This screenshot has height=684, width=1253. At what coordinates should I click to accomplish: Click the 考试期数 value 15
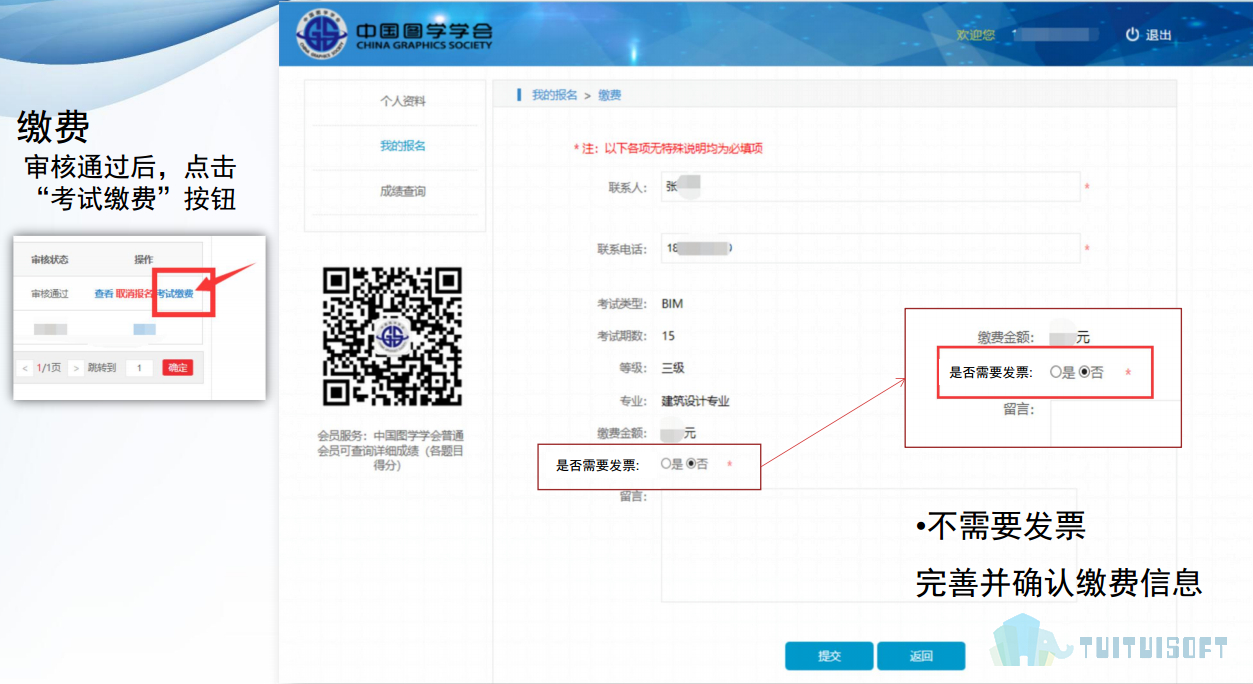click(668, 336)
